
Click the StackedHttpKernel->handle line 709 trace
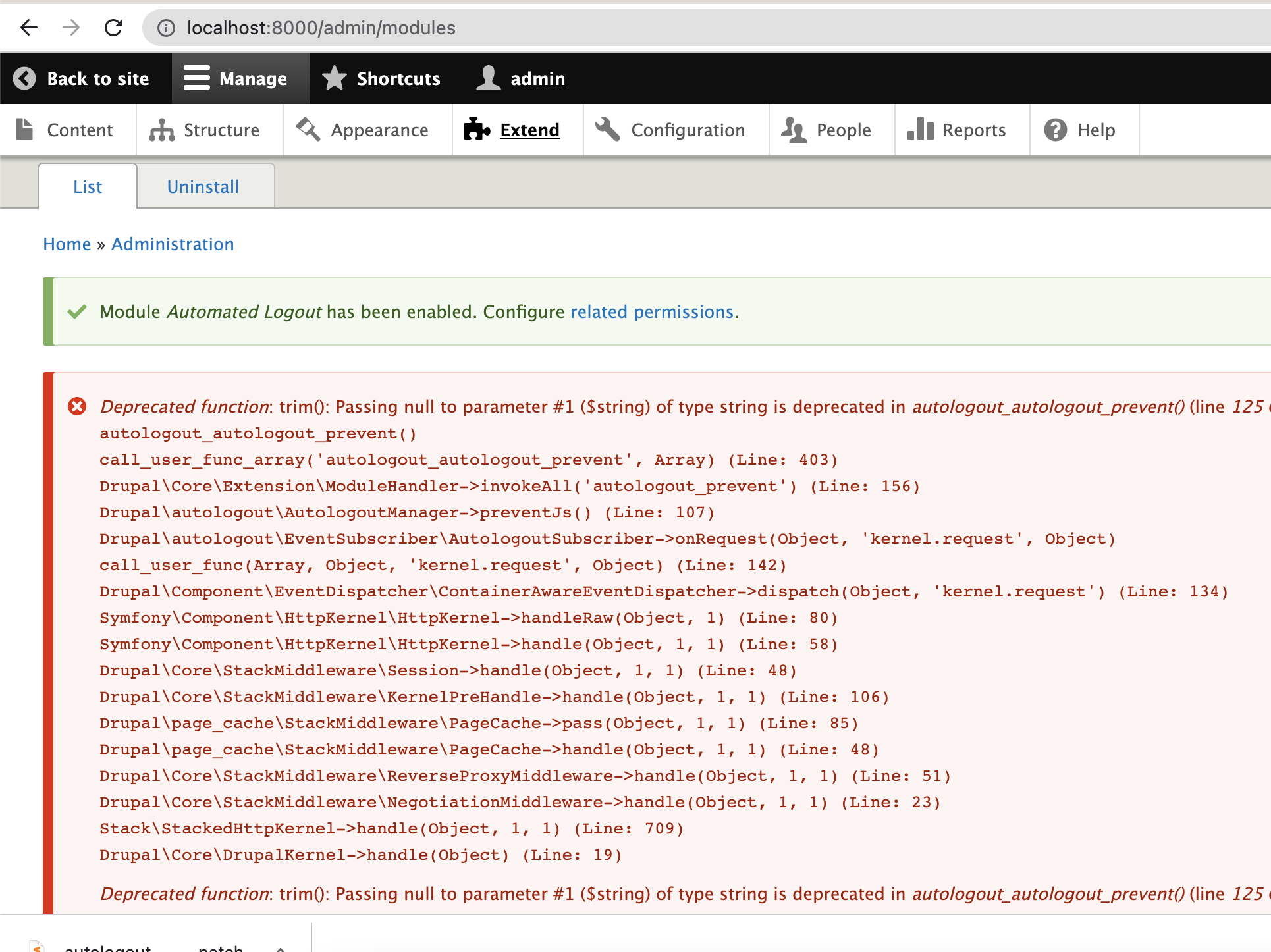pyautogui.click(x=392, y=828)
